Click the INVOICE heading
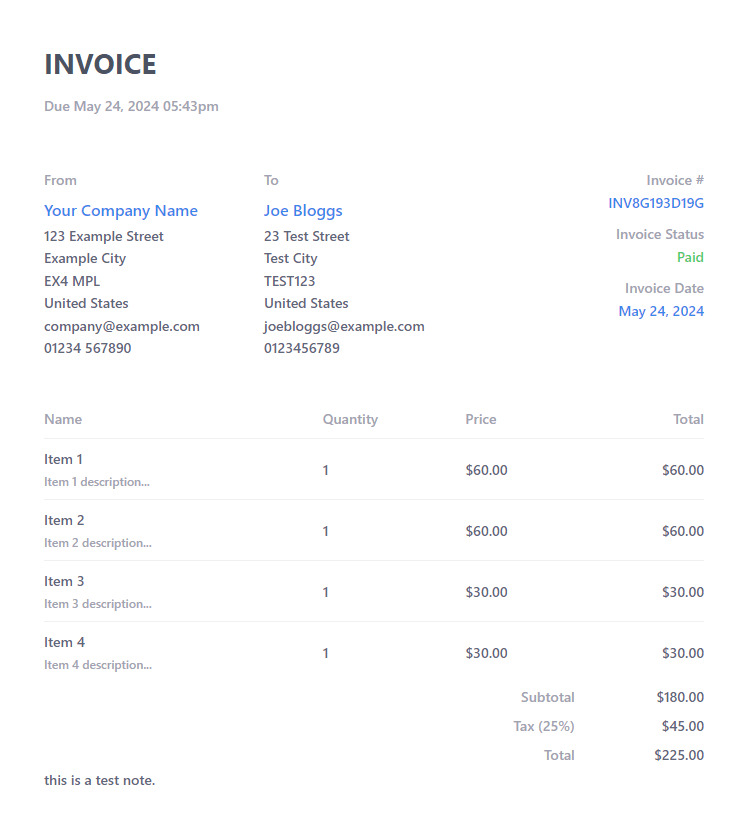The width and height of the screenshot is (747, 834). point(100,65)
